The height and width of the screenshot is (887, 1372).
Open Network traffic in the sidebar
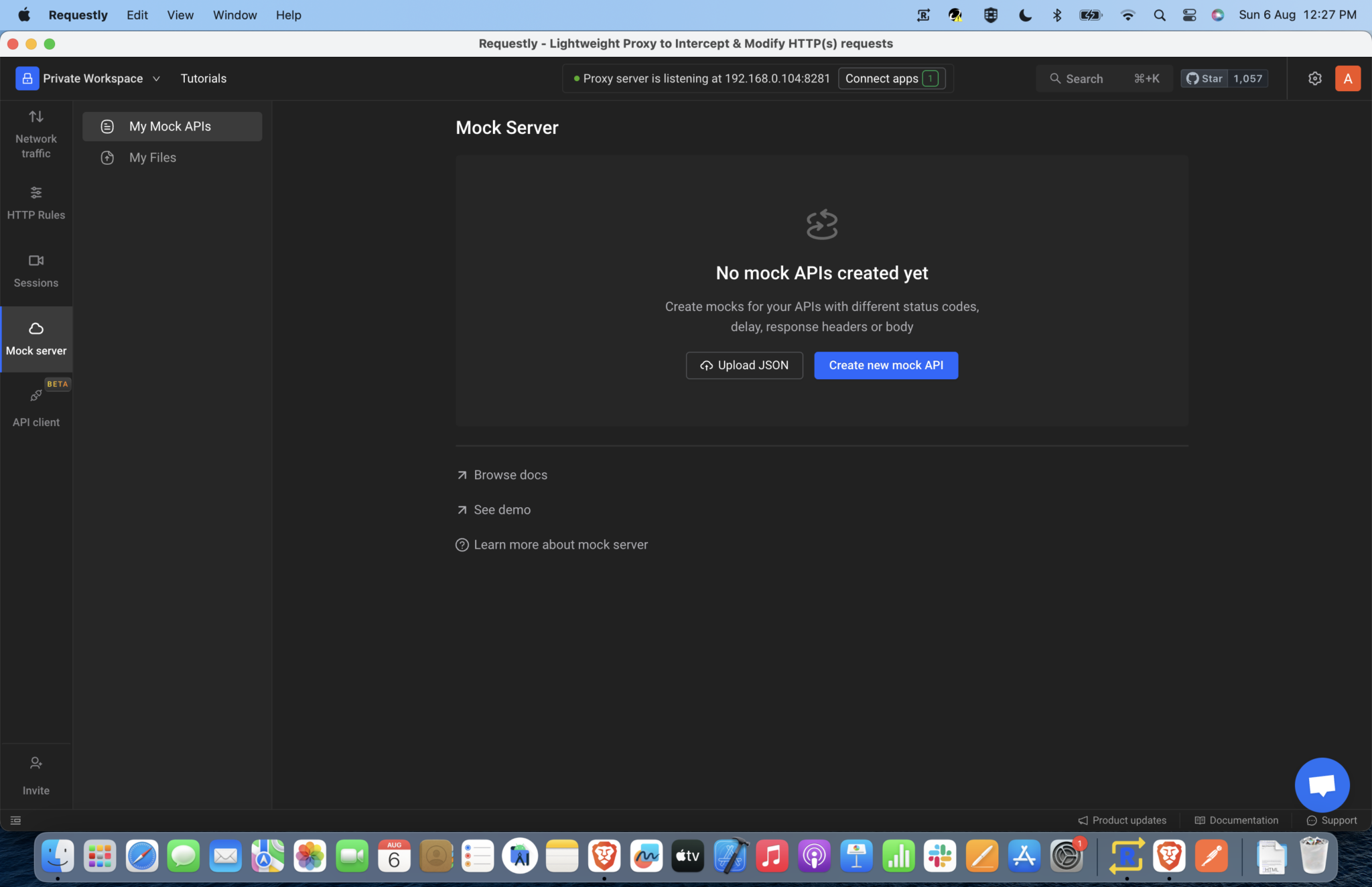[x=36, y=134]
